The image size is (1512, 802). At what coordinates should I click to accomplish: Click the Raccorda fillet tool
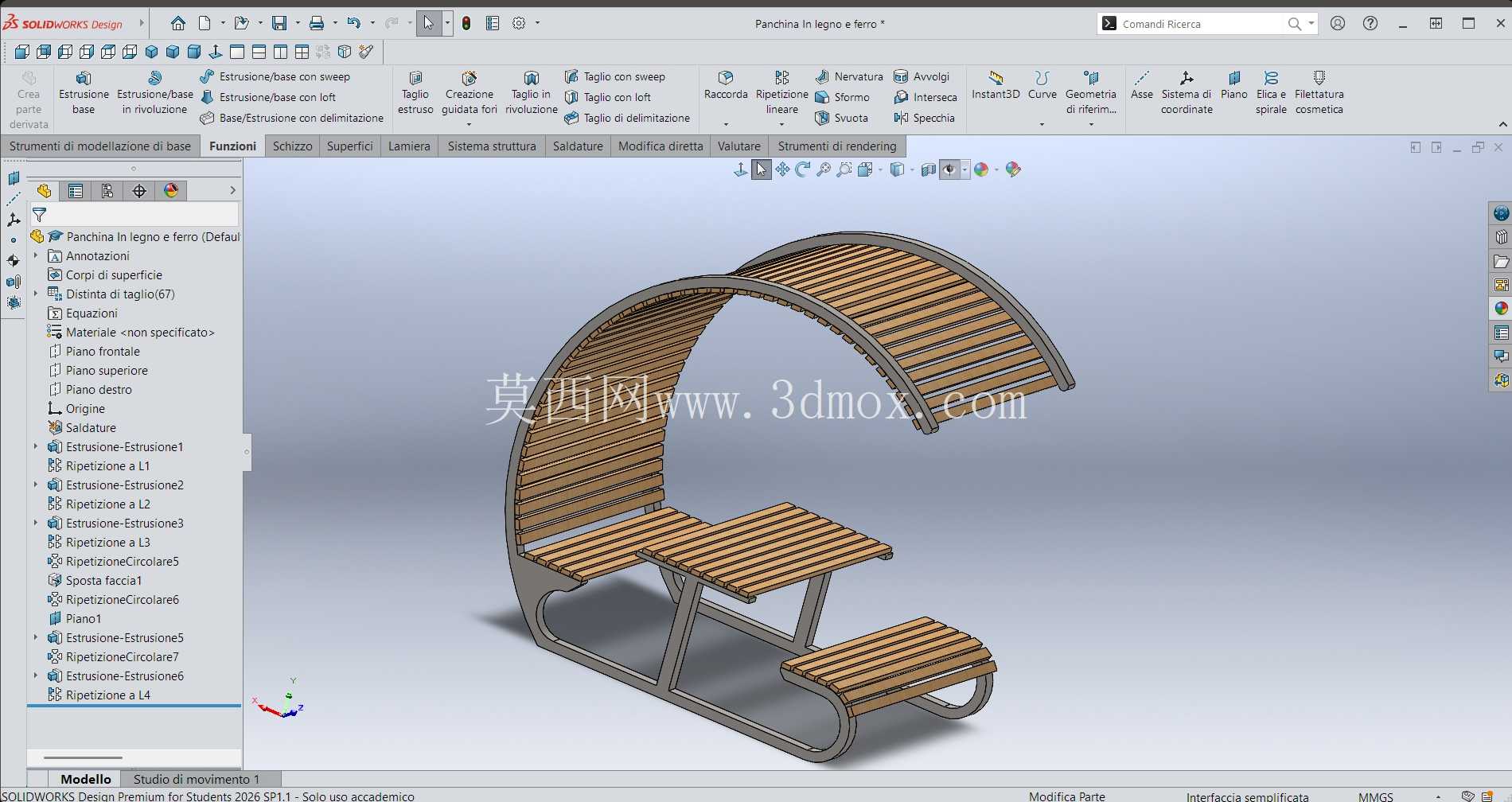pyautogui.click(x=726, y=86)
